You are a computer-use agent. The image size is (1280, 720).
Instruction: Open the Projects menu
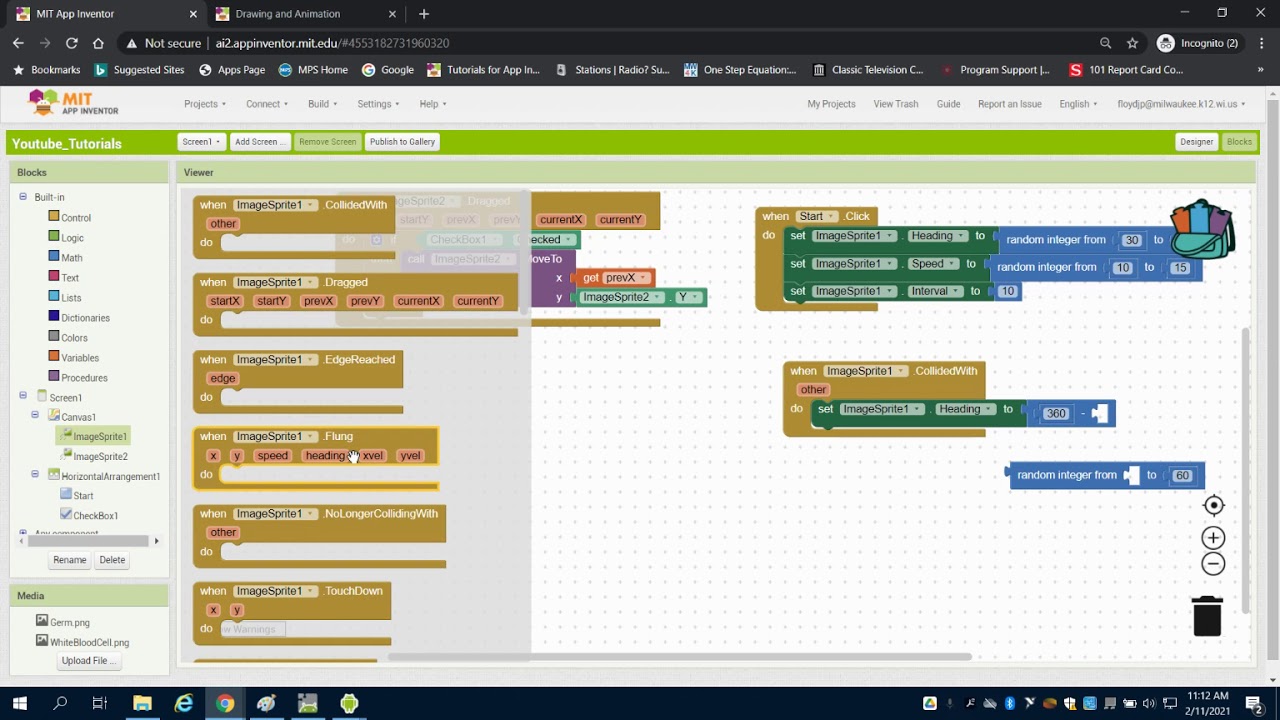(x=205, y=104)
